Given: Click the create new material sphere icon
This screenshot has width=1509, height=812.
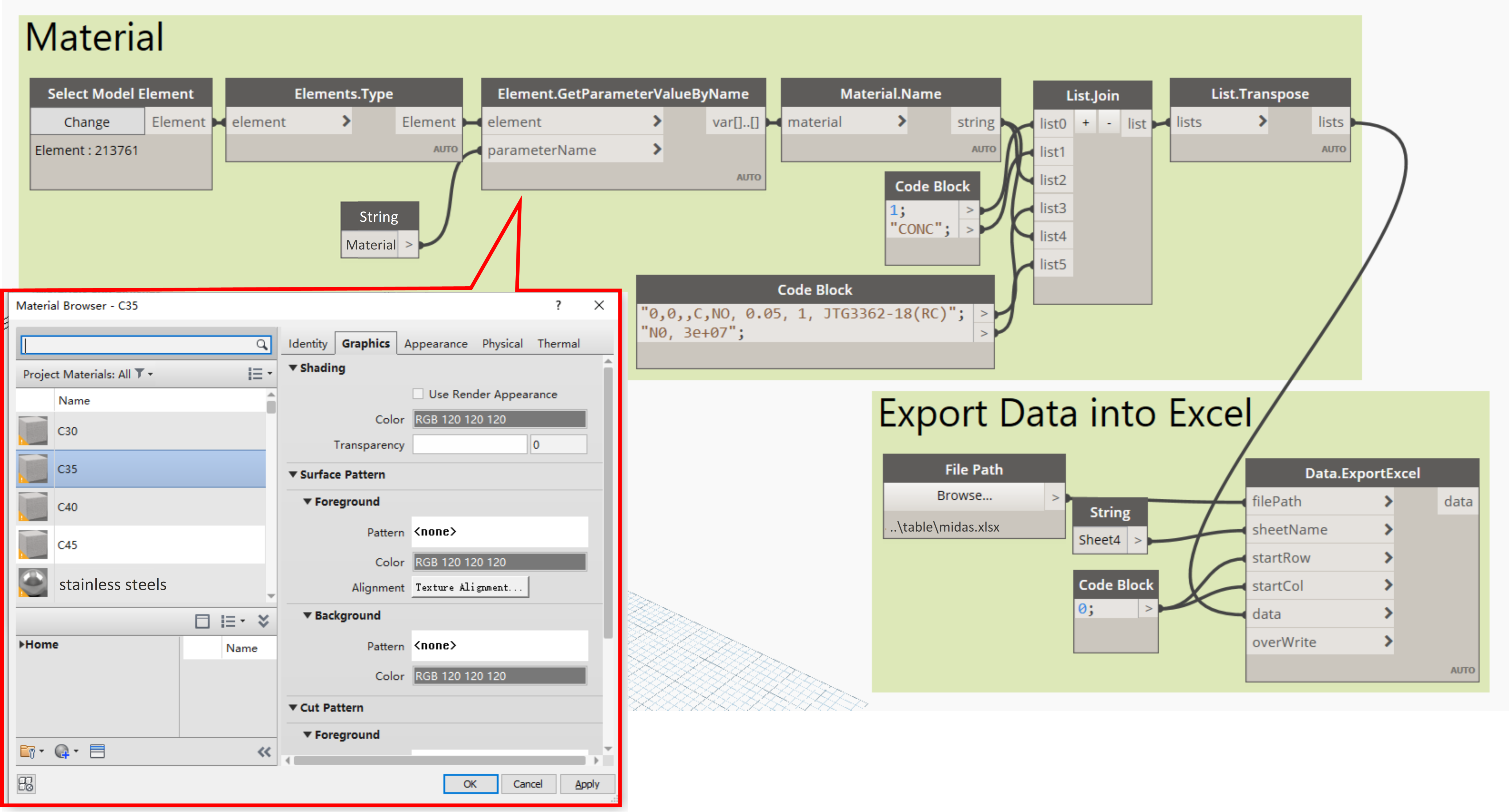Looking at the screenshot, I should click(62, 751).
